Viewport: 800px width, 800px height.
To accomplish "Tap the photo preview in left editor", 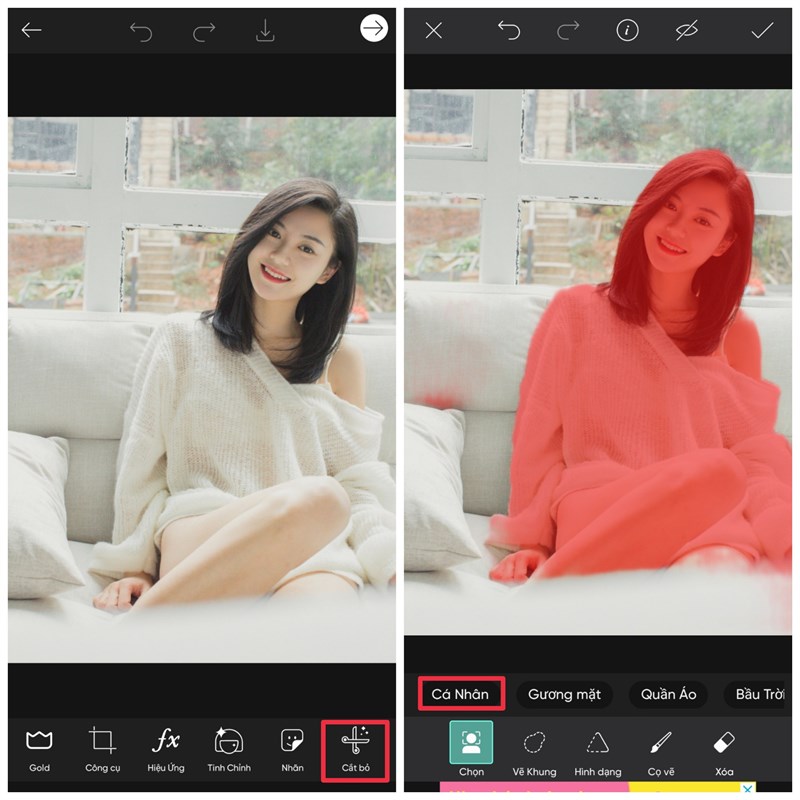I will point(202,390).
